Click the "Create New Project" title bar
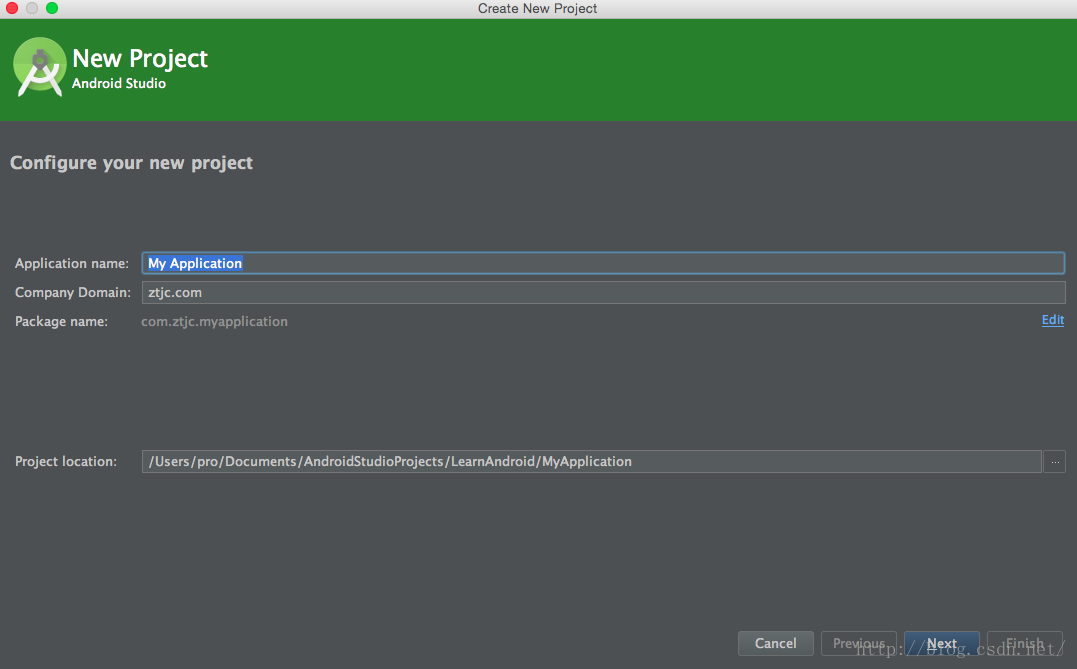1077x669 pixels. 537,8
